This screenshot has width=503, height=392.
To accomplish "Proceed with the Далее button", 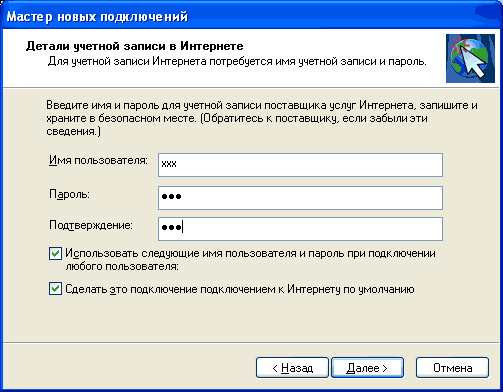I will click(367, 368).
